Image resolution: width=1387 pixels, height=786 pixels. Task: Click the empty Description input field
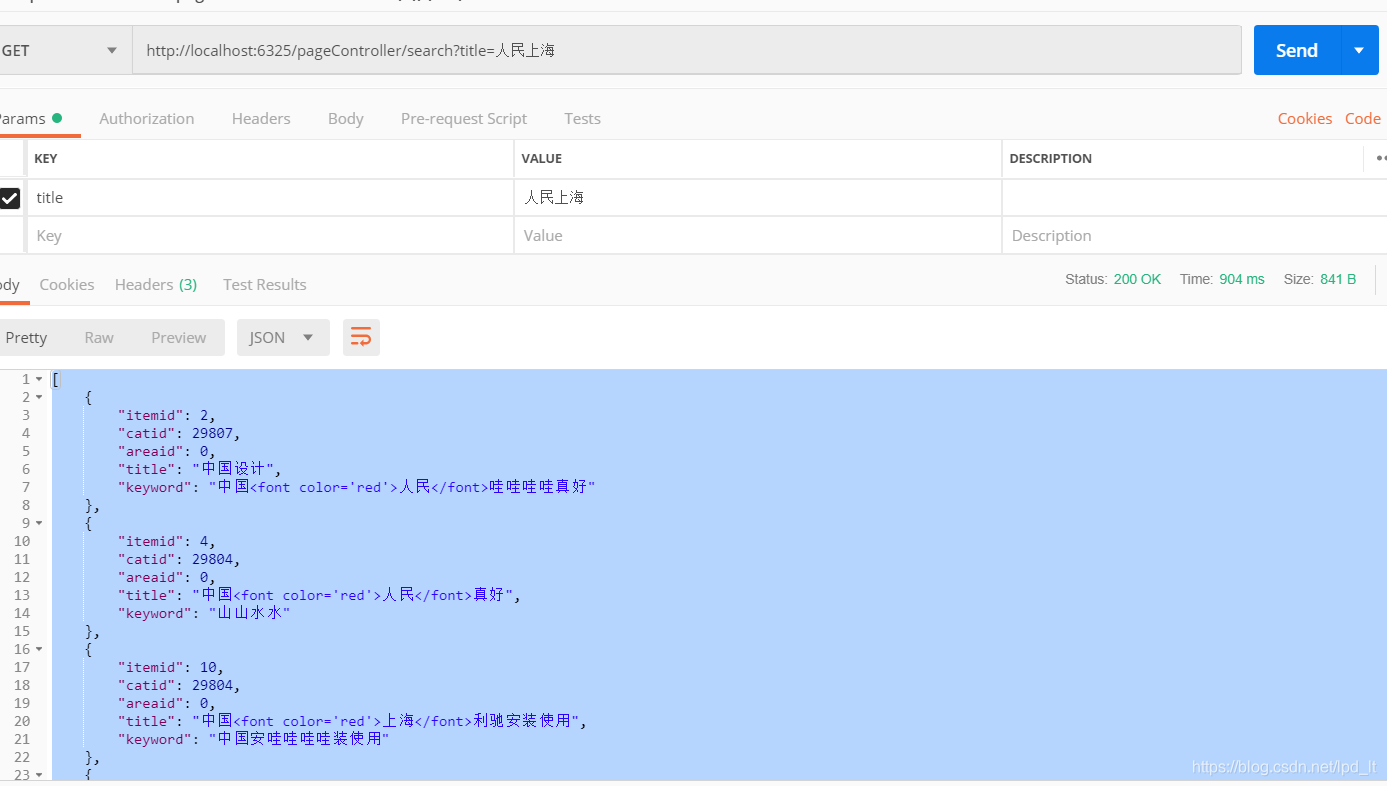pos(1194,236)
